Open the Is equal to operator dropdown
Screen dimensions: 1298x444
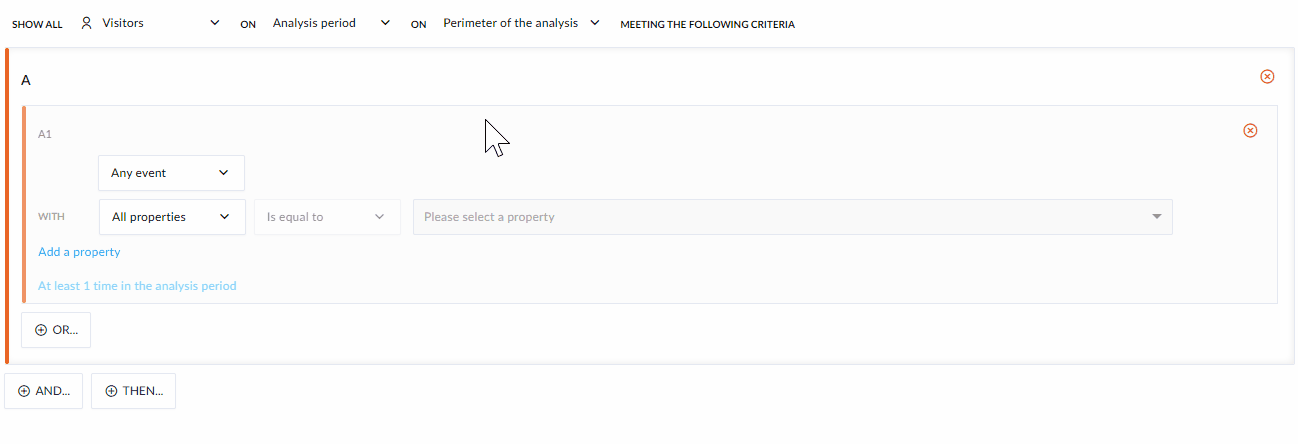tap(327, 217)
